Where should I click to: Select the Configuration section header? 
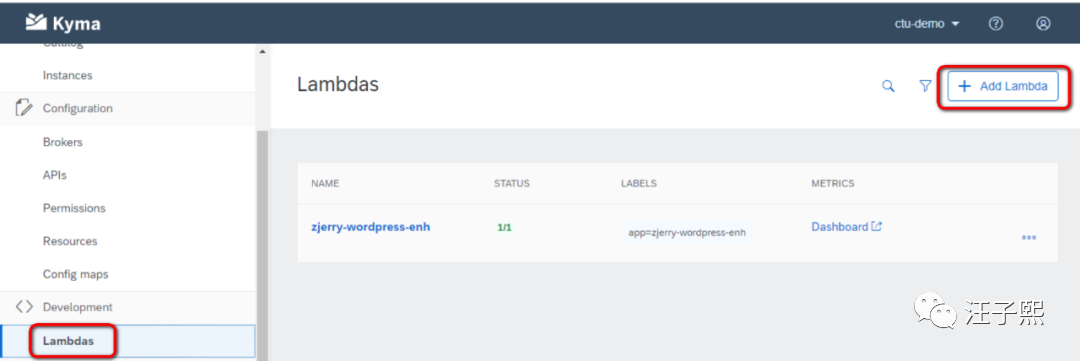click(x=128, y=108)
